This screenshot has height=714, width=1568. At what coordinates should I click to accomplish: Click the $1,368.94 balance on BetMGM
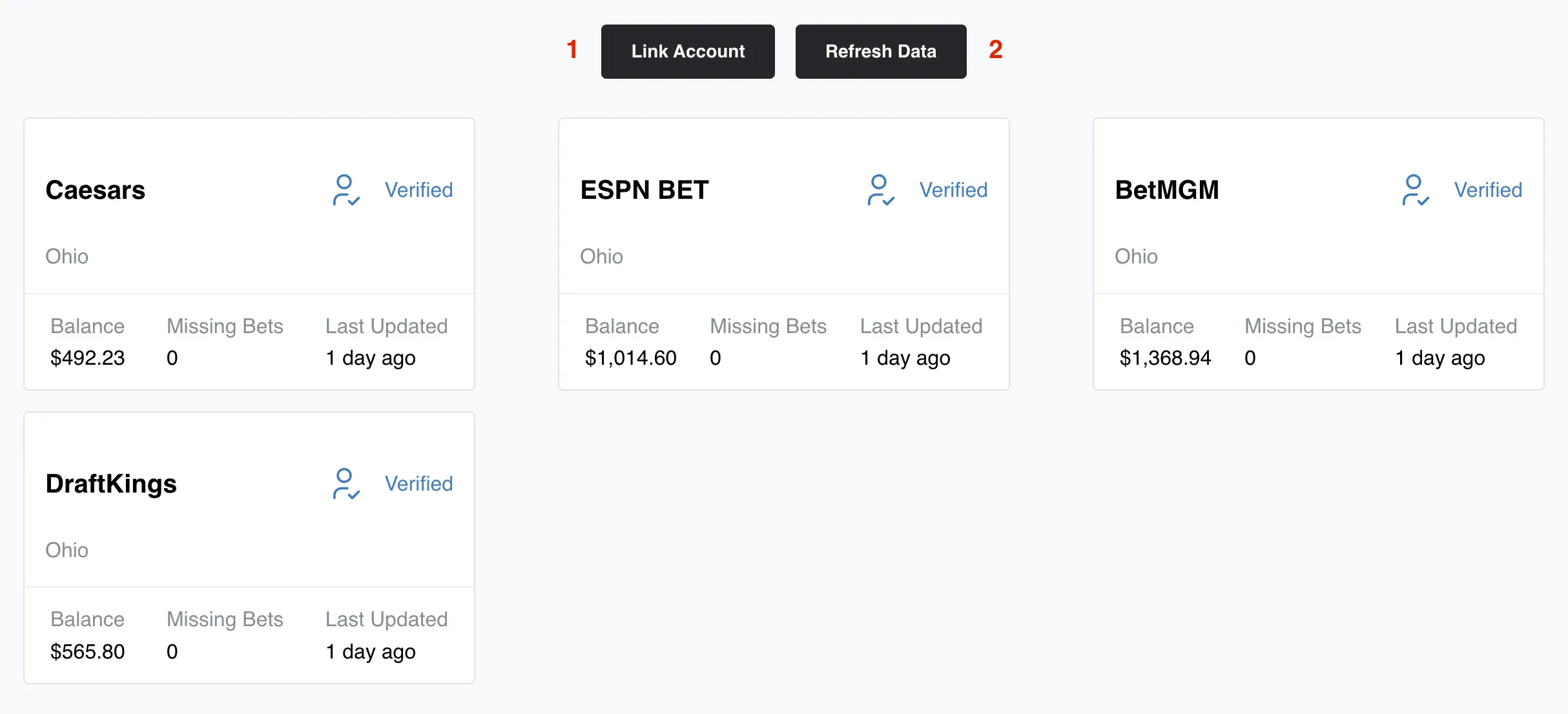(1165, 358)
